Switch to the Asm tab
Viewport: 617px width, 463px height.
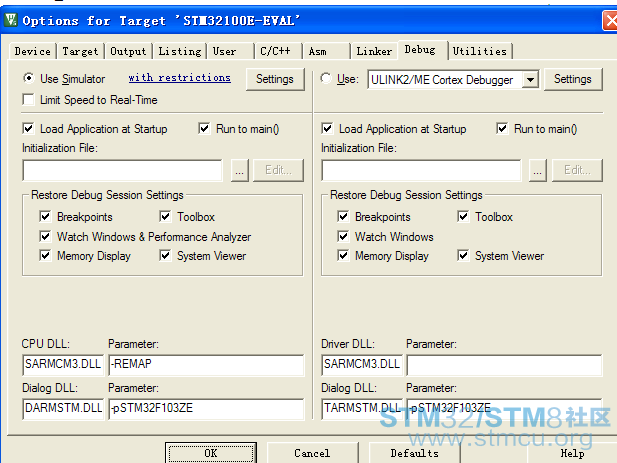[327, 51]
